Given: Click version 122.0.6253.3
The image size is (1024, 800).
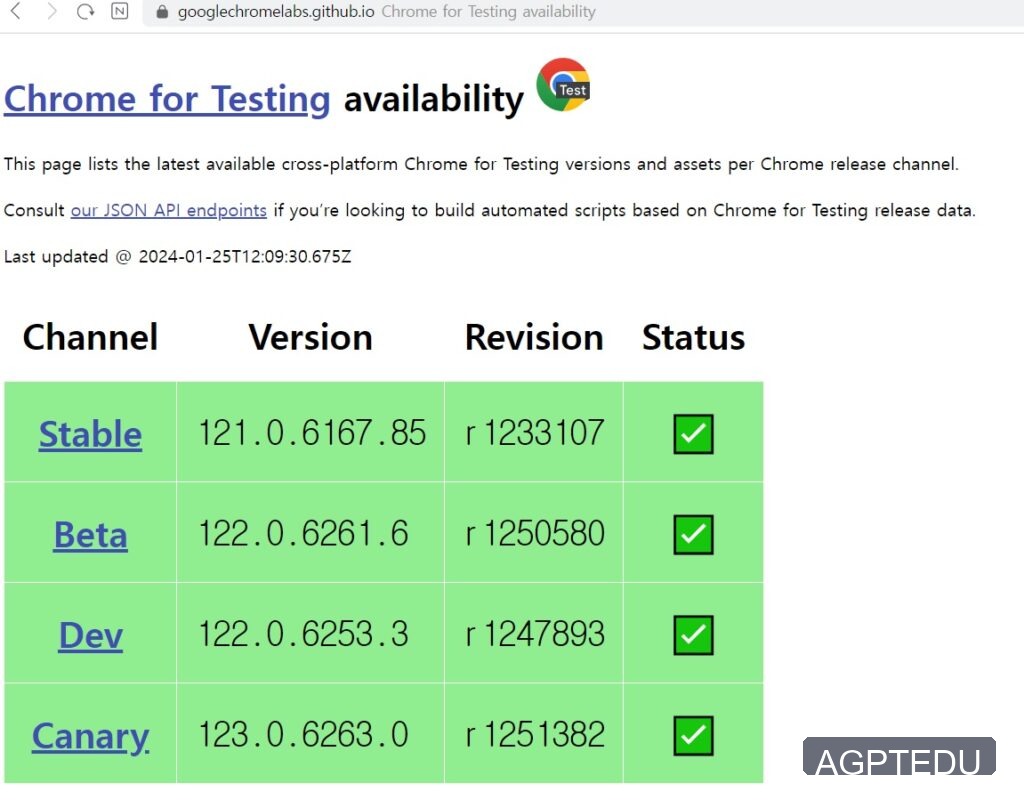Looking at the screenshot, I should point(304,634).
